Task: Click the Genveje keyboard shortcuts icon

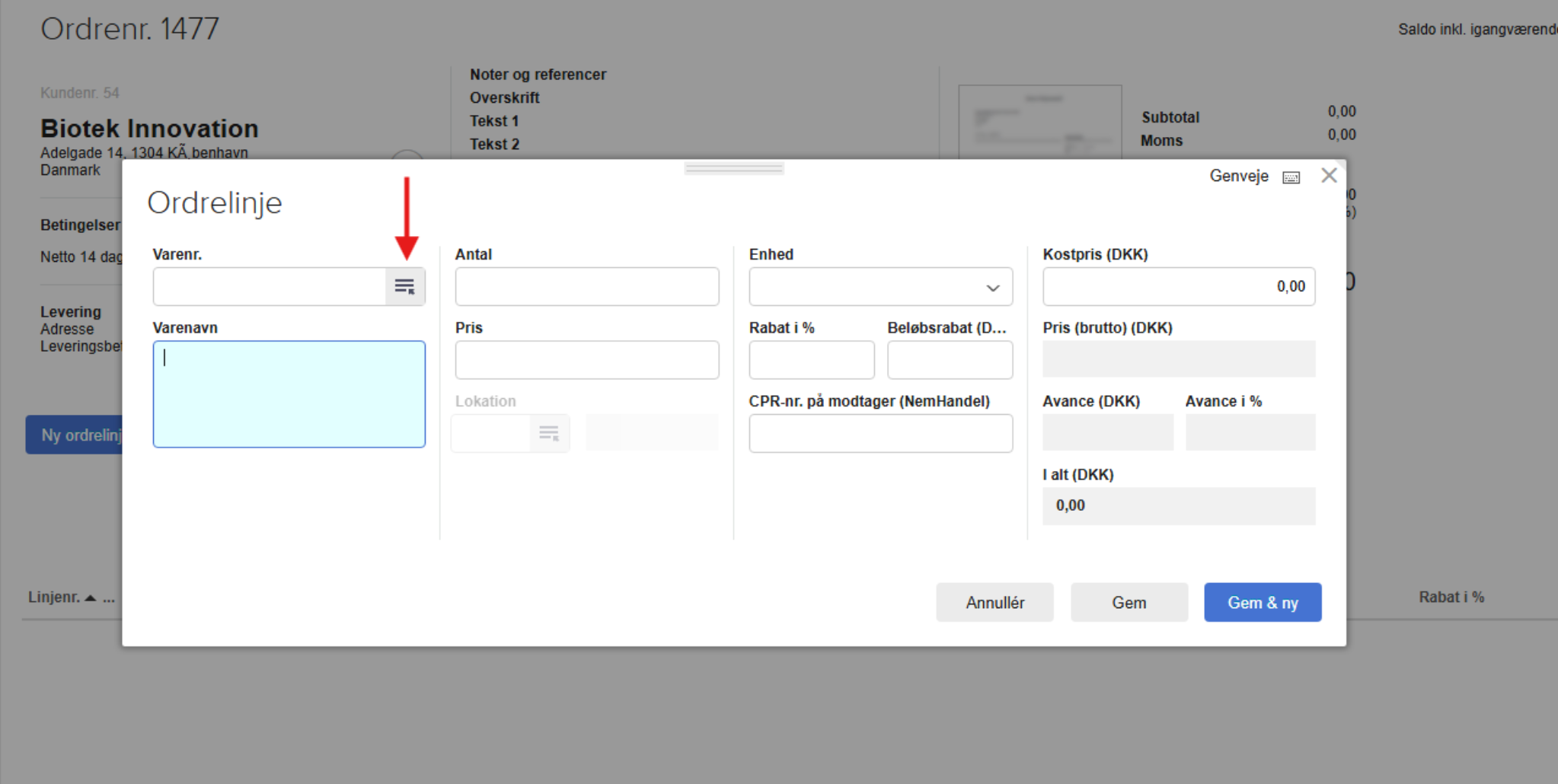Action: tap(1291, 177)
